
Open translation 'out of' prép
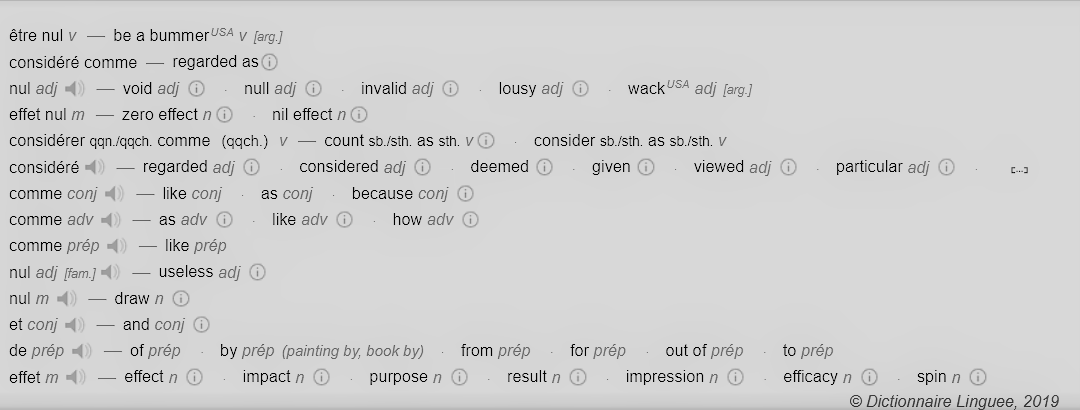click(x=686, y=351)
